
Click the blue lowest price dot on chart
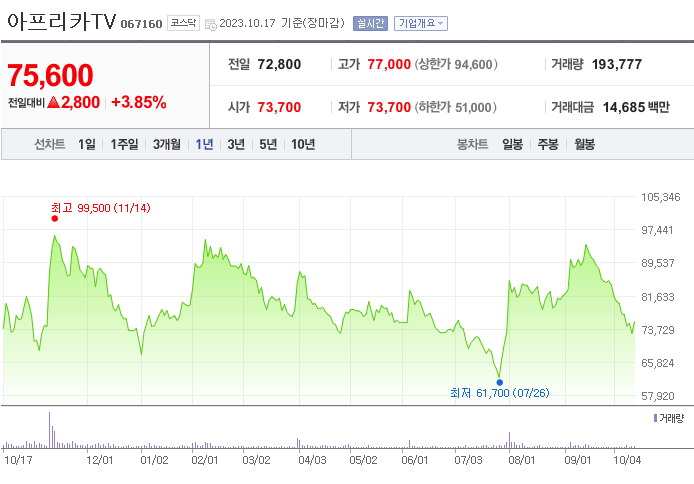pos(500,382)
